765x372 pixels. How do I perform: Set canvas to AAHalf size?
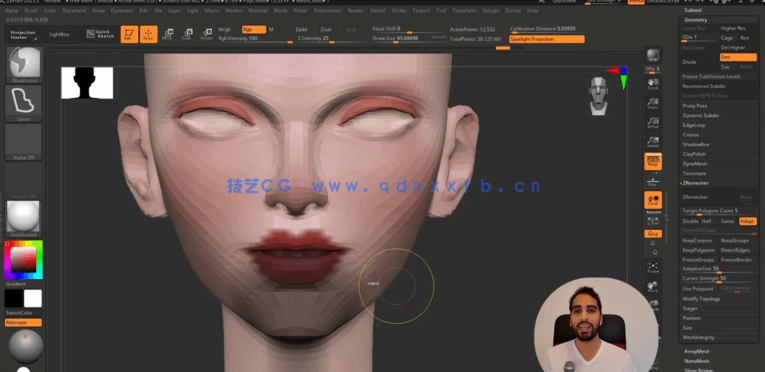(x=653, y=142)
